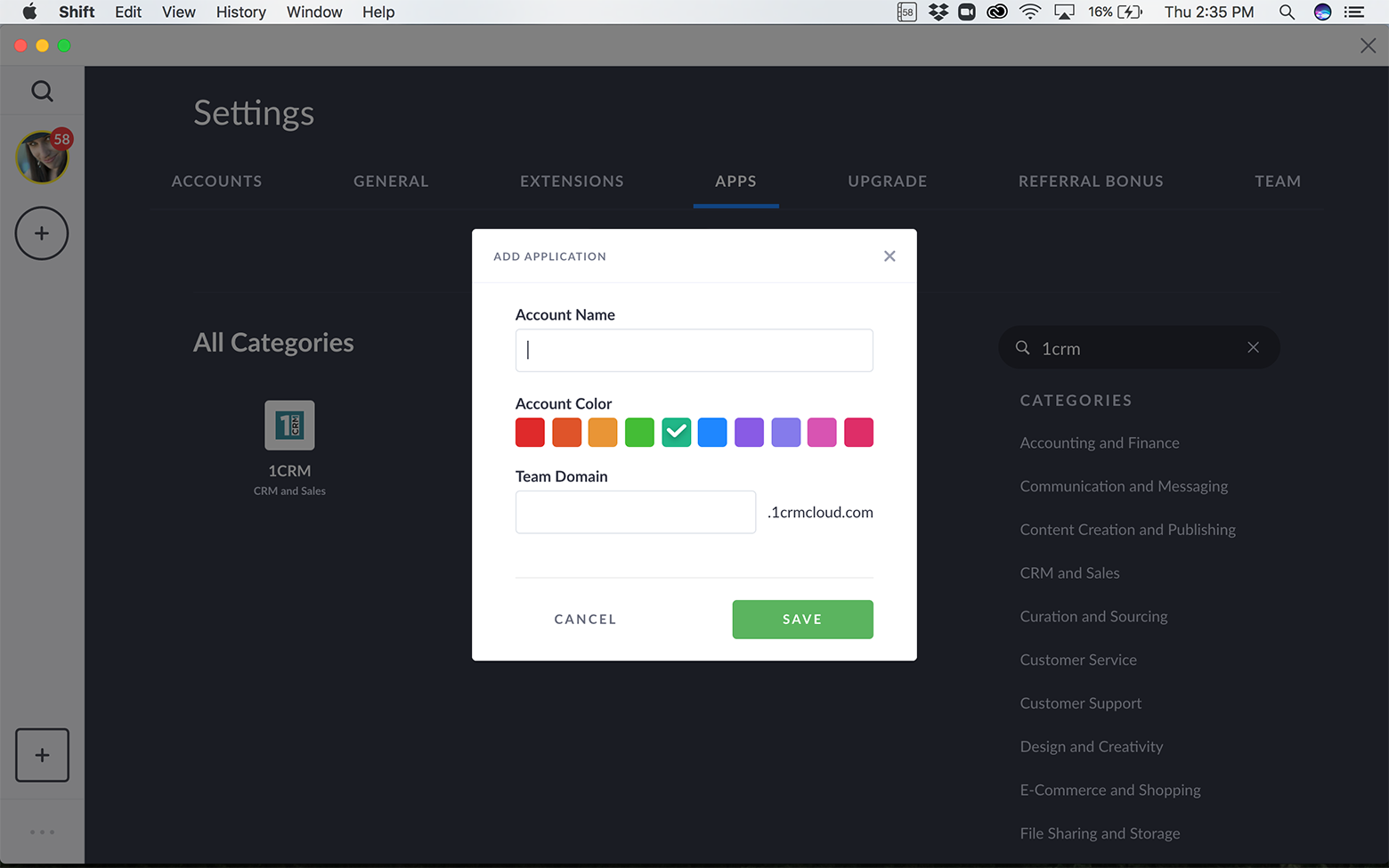The height and width of the screenshot is (868, 1389).
Task: Filter by Accounting and Finance category
Action: click(1100, 442)
